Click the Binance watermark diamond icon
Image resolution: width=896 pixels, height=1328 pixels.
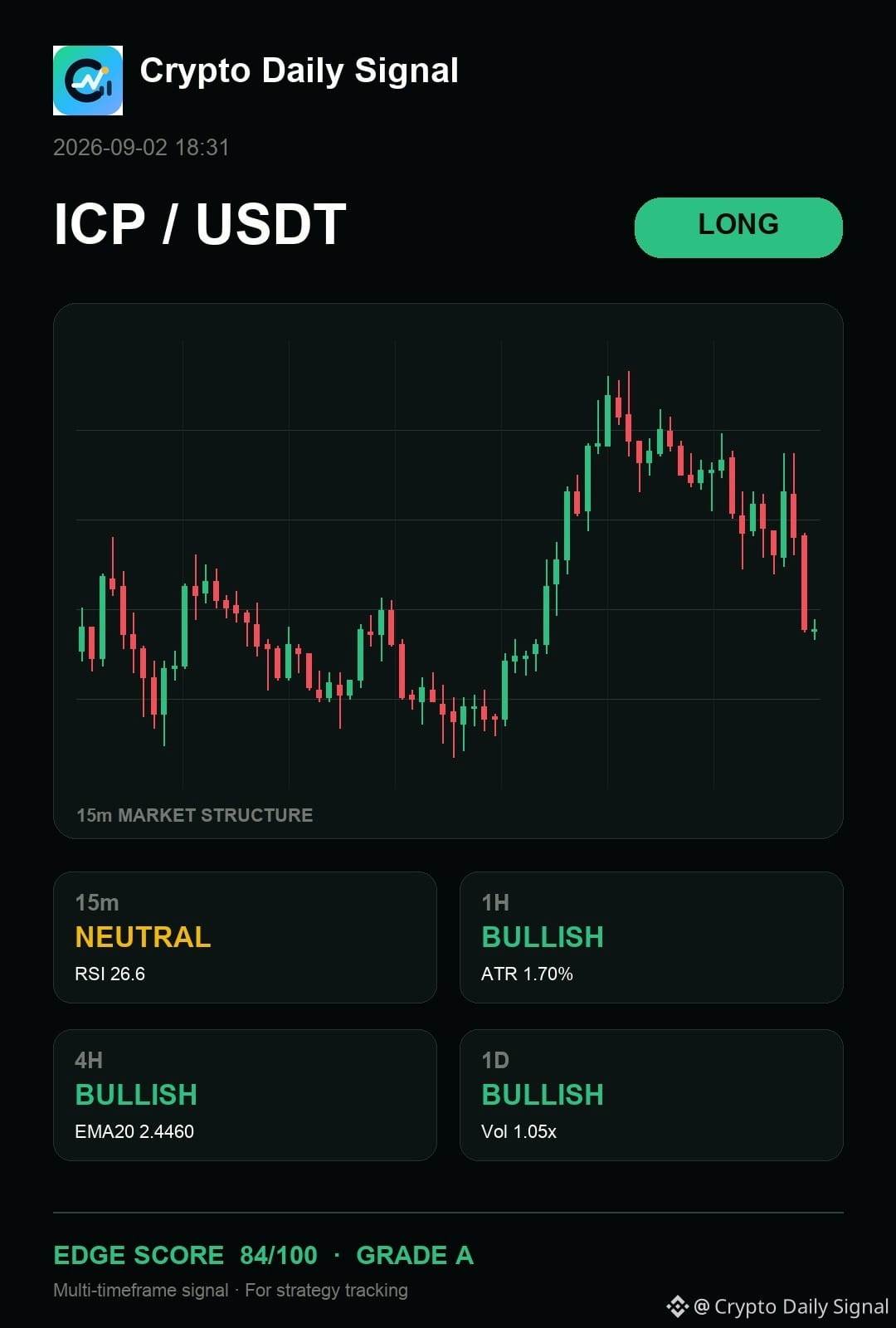click(678, 1306)
